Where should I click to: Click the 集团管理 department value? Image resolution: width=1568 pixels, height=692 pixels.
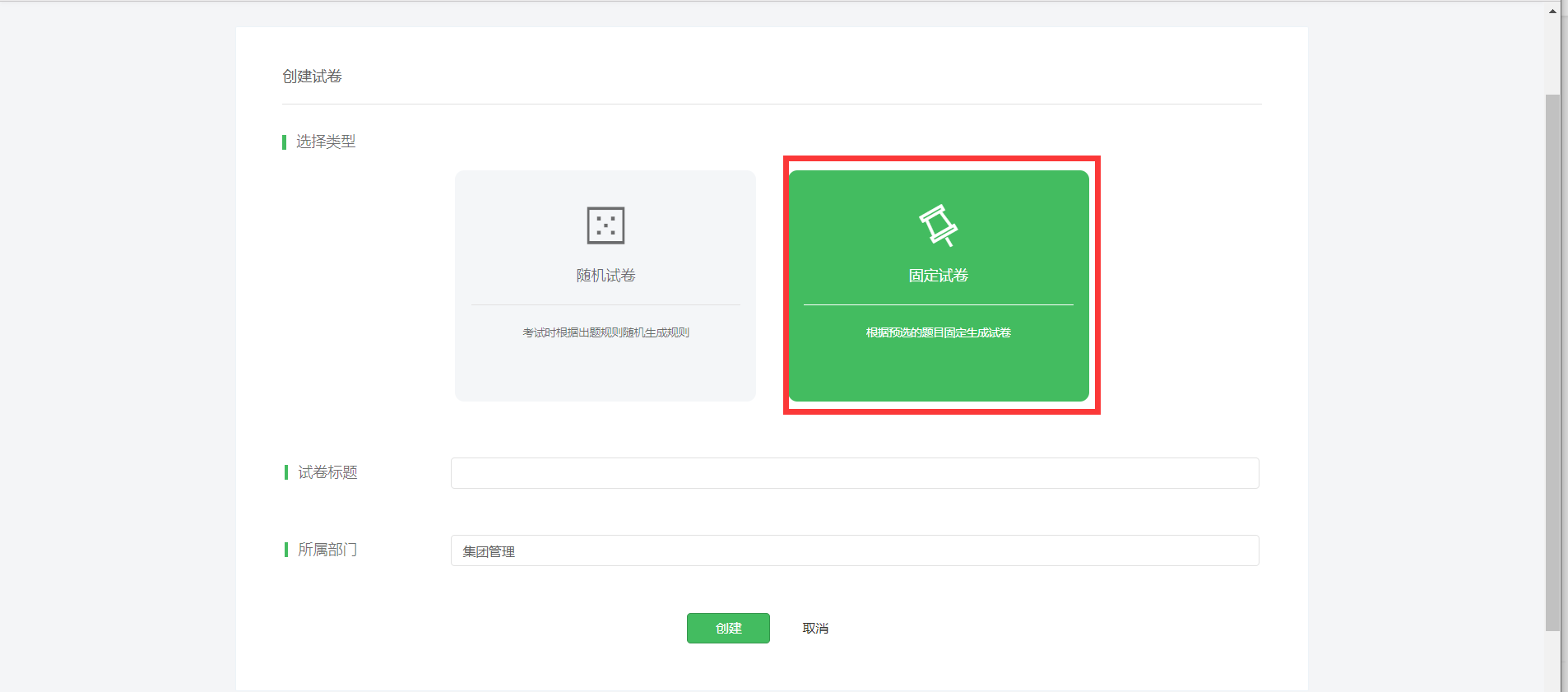489,551
